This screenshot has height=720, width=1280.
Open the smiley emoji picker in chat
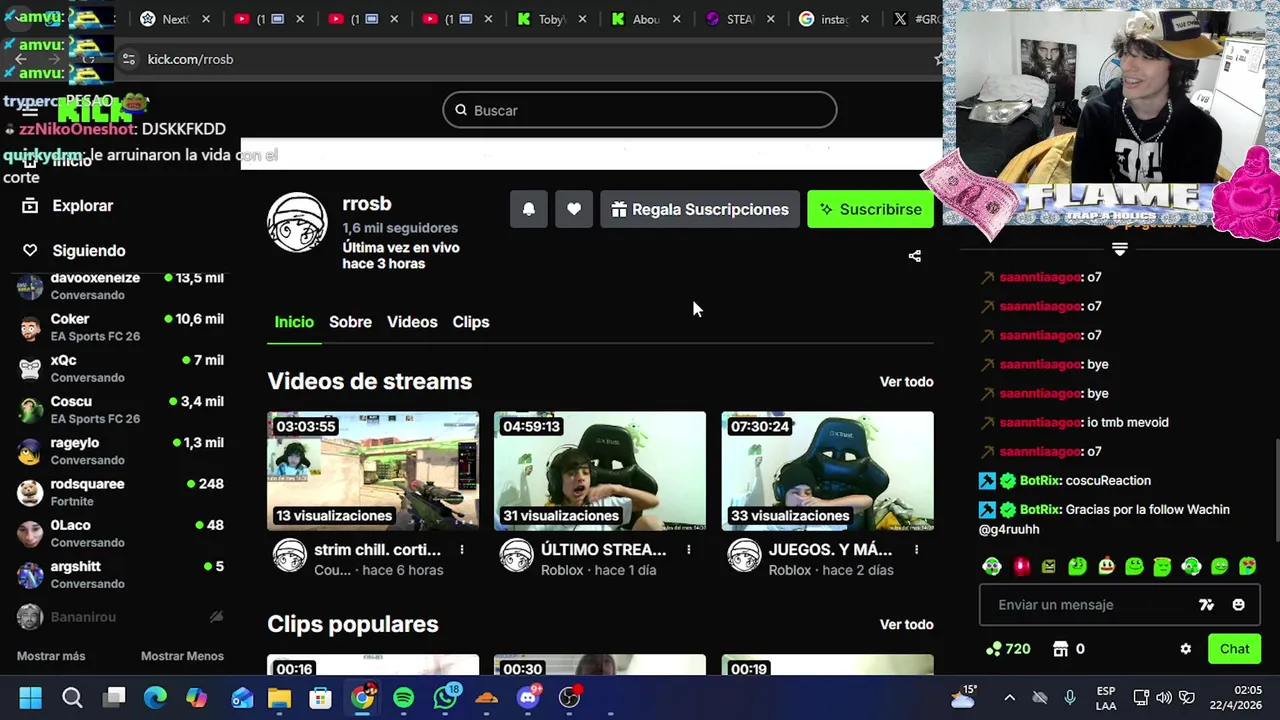1238,605
